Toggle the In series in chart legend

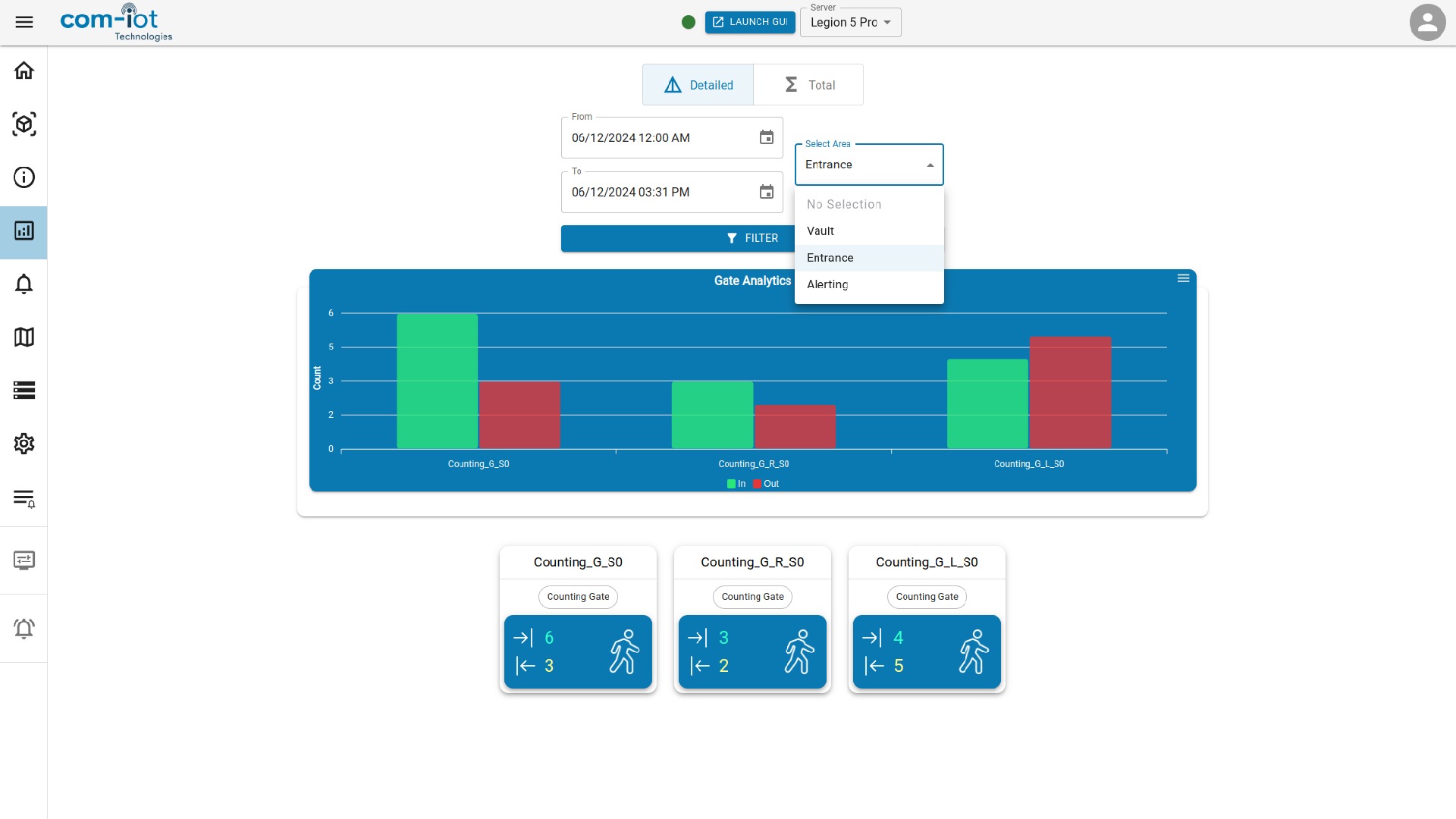pyautogui.click(x=736, y=484)
